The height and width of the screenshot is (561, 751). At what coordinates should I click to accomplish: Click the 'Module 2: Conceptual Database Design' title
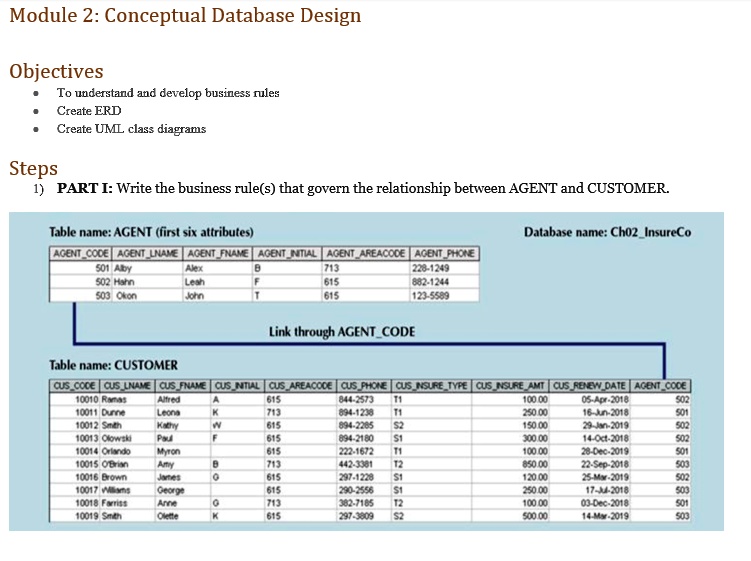[x=185, y=17]
